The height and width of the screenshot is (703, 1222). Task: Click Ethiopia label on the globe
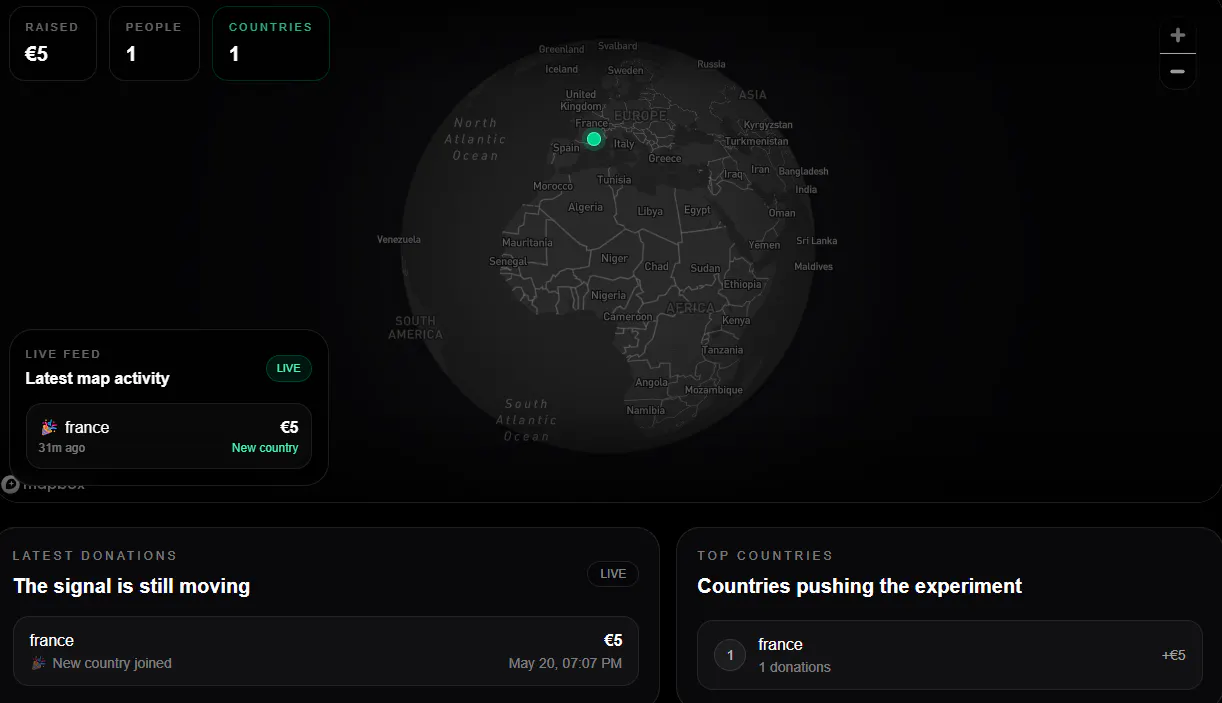pos(742,284)
